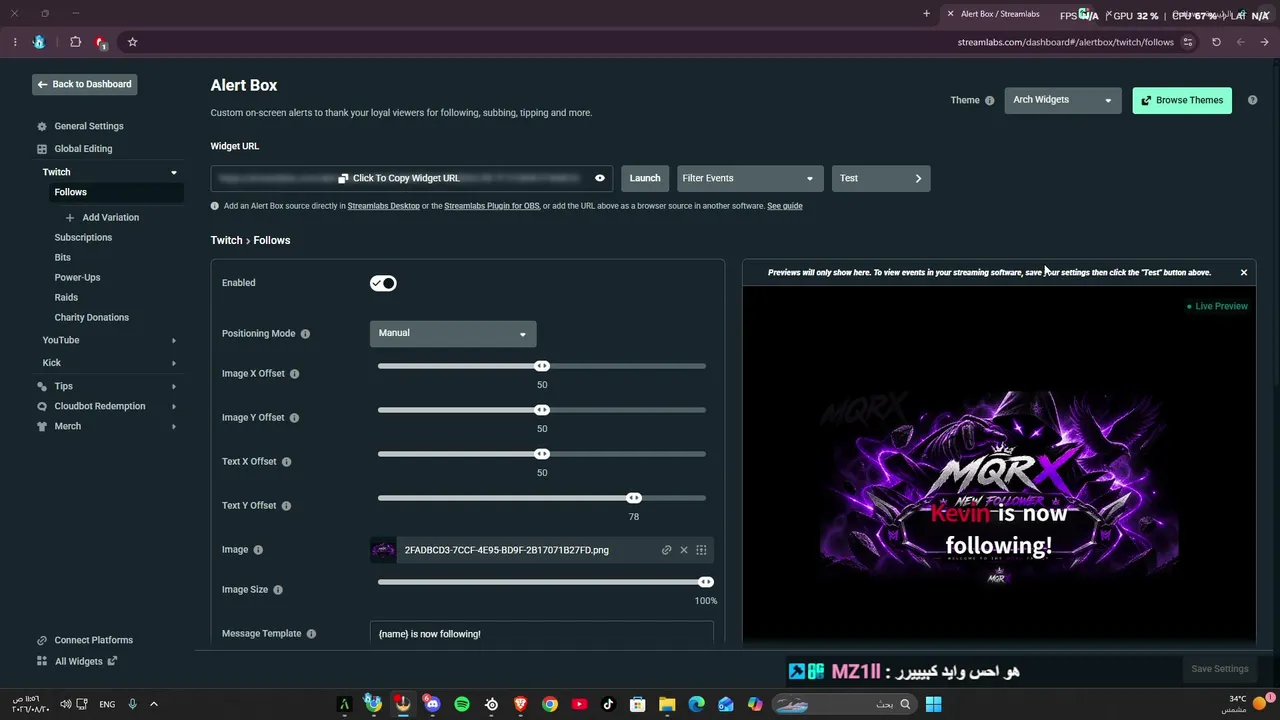Viewport: 1280px width, 720px height.
Task: Click the info icon next to Text Y Offset
Action: tap(286, 506)
